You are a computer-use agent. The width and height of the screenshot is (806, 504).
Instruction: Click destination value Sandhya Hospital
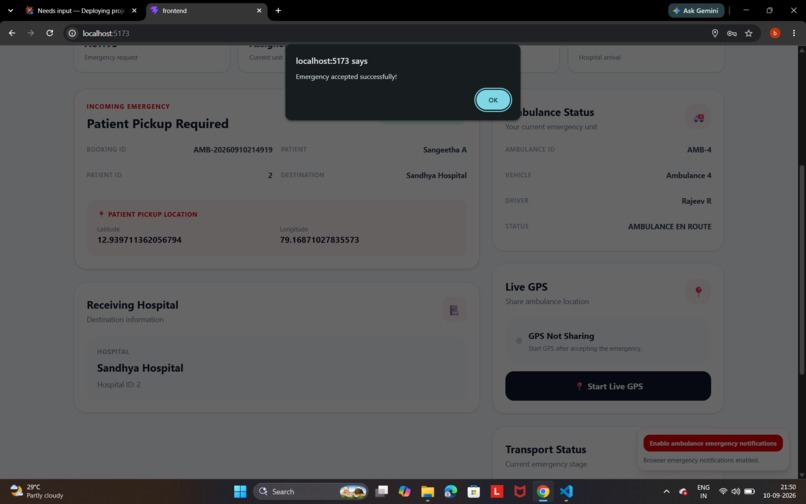[436, 175]
